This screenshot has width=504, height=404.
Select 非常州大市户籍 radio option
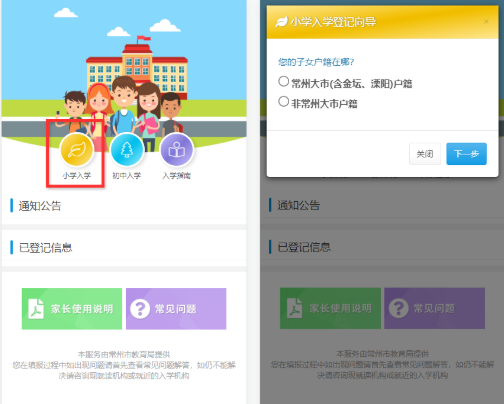pyautogui.click(x=283, y=101)
